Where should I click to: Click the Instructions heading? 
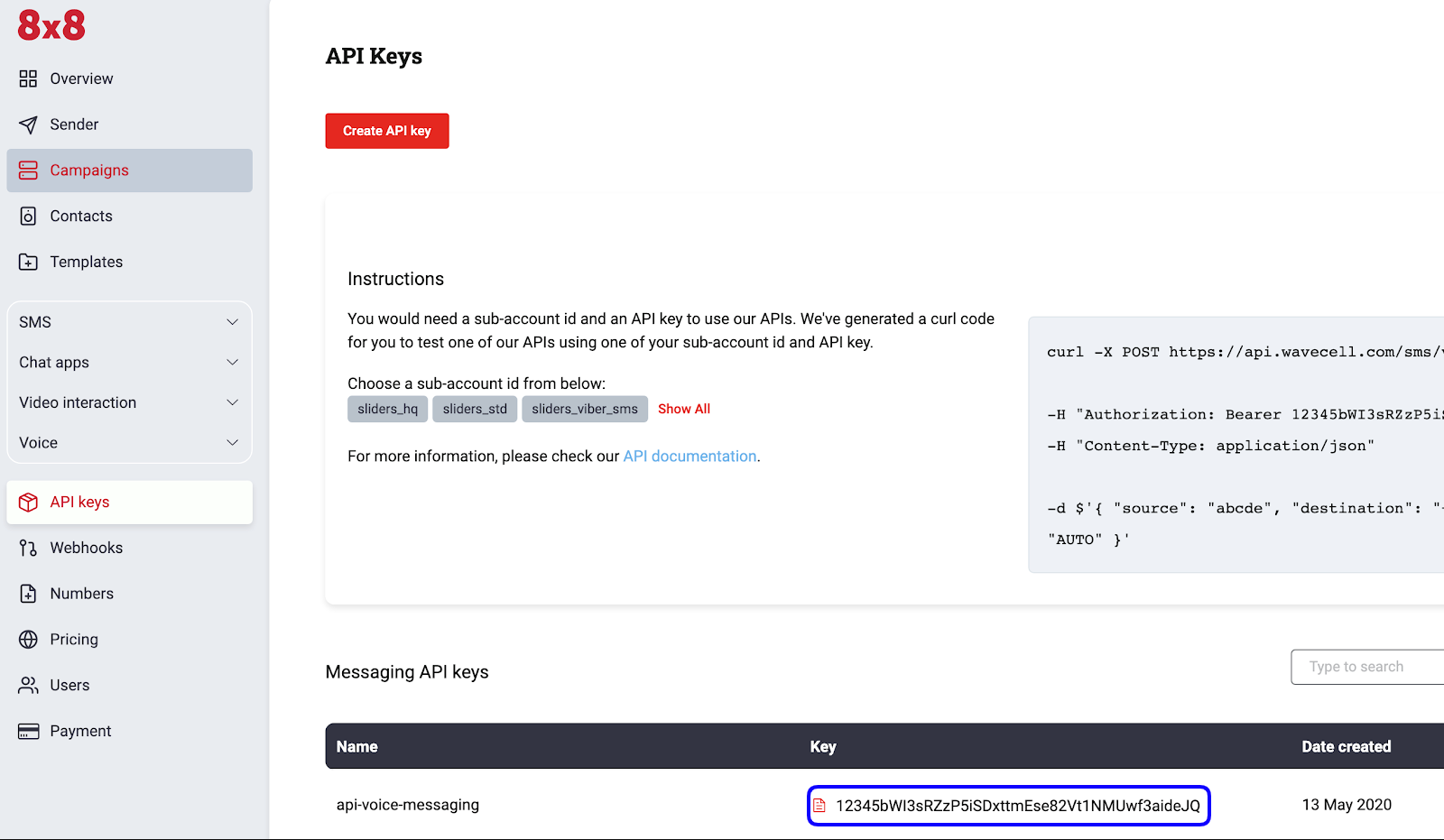click(x=396, y=279)
